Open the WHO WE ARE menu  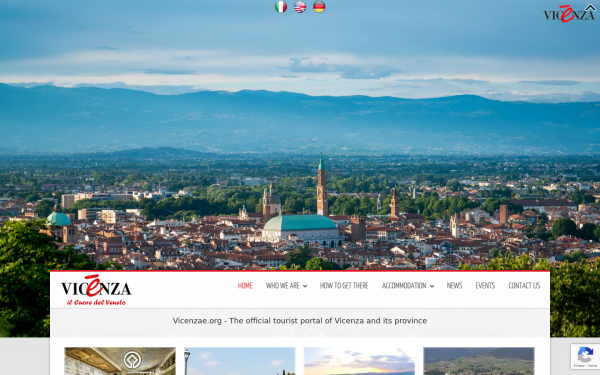(x=282, y=286)
